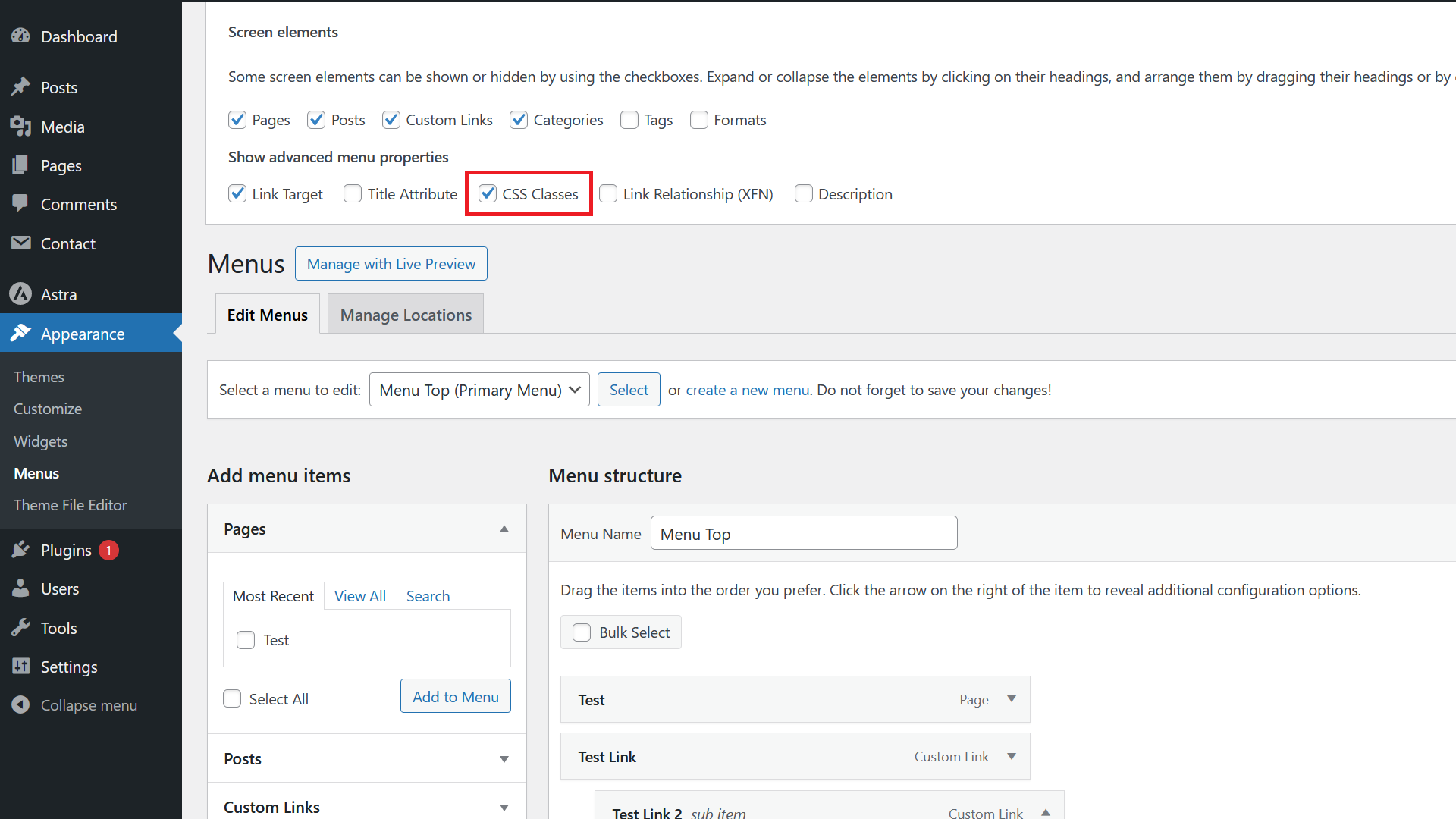The height and width of the screenshot is (819, 1456).
Task: Click the Media library icon
Action: coord(20,126)
